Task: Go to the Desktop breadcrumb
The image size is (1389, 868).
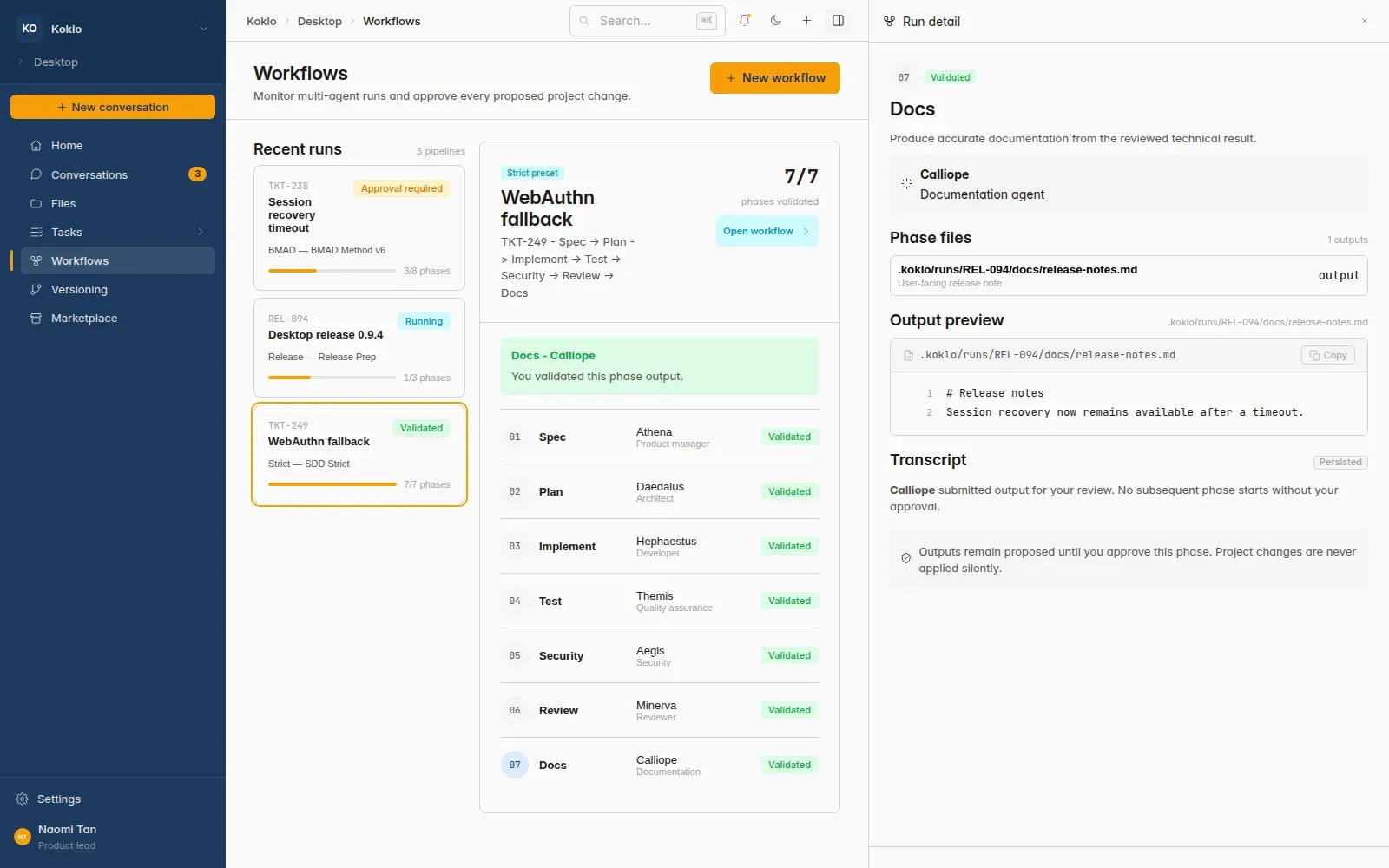Action: tap(319, 21)
